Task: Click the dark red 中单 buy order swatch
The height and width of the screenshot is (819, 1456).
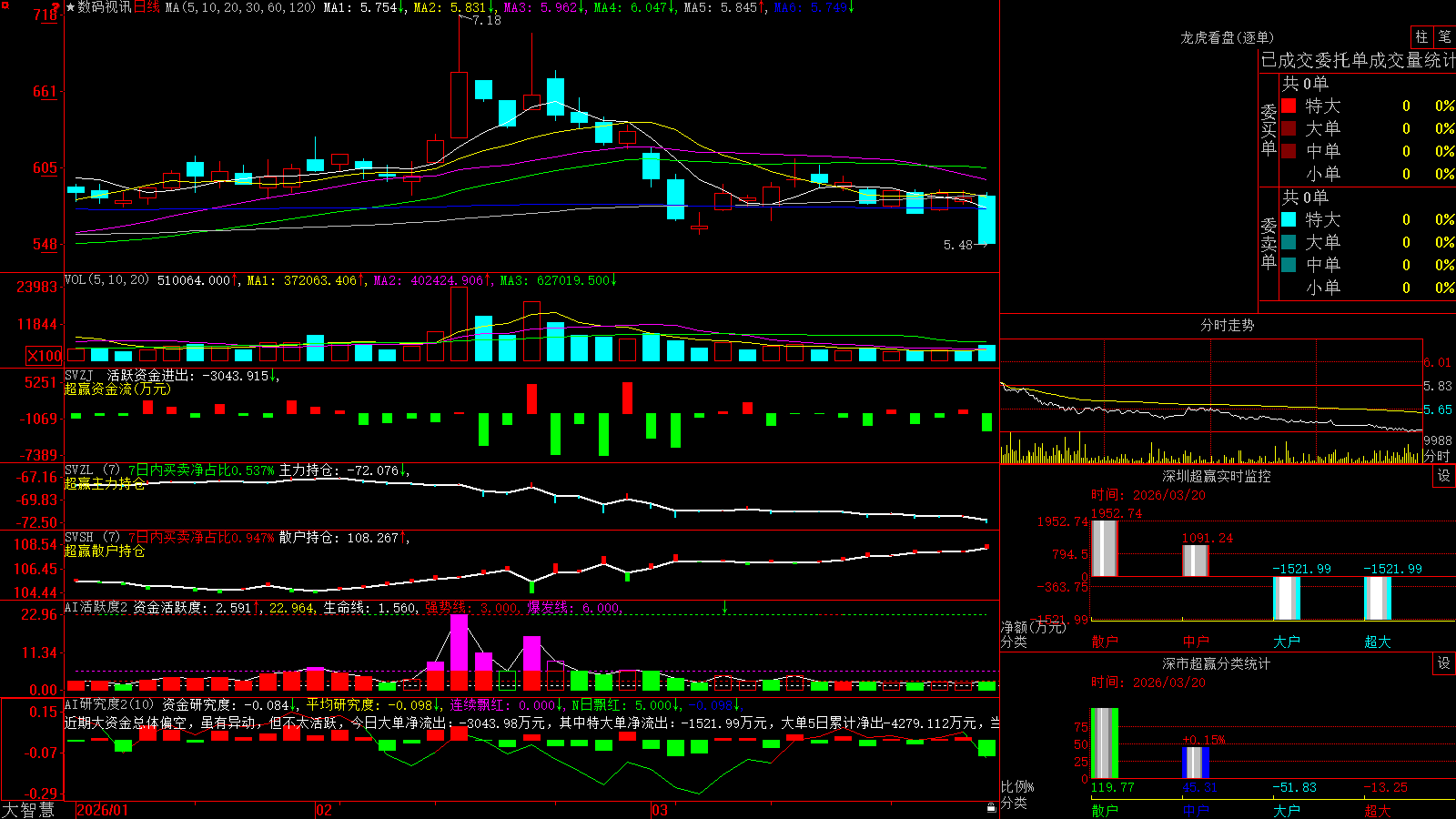Action: click(x=1289, y=151)
